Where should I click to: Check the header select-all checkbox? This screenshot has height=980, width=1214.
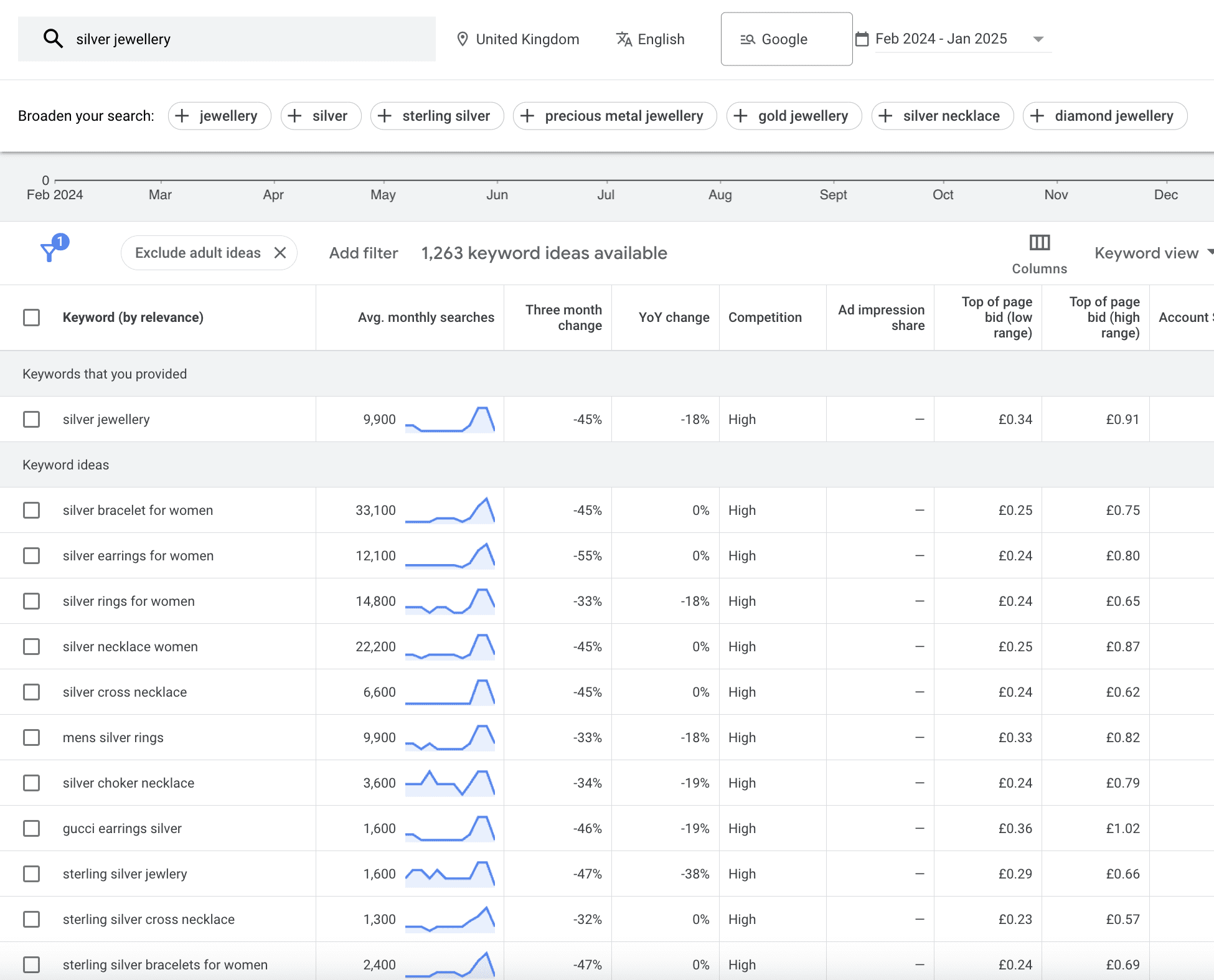click(x=31, y=318)
